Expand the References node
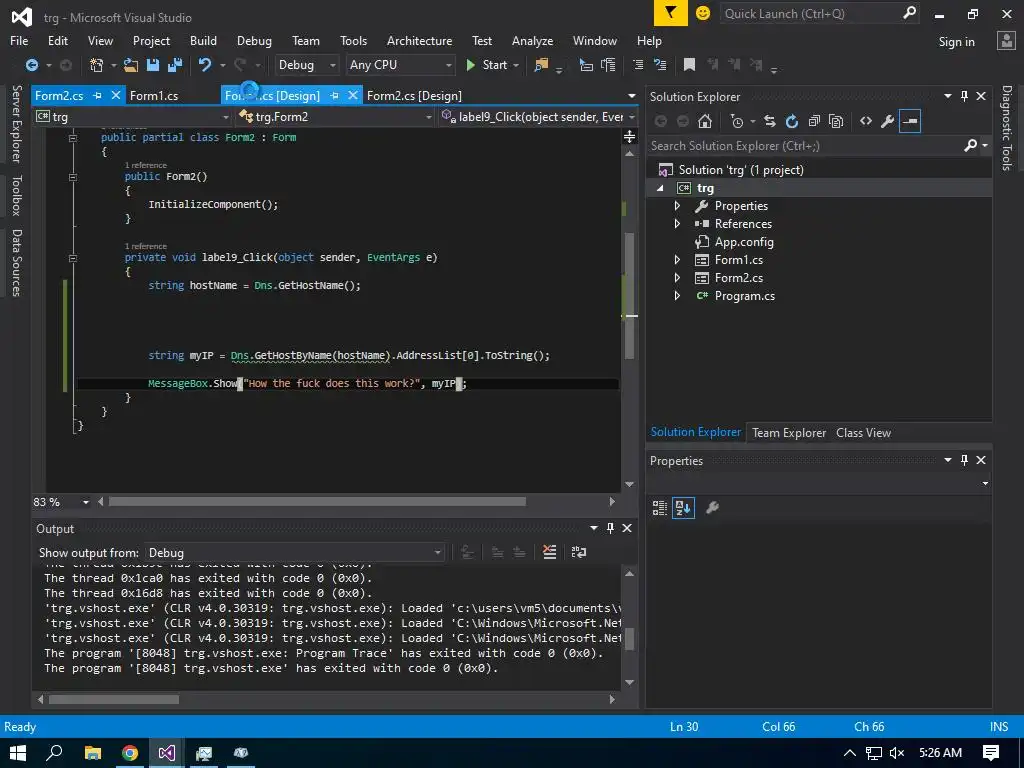 (x=677, y=224)
